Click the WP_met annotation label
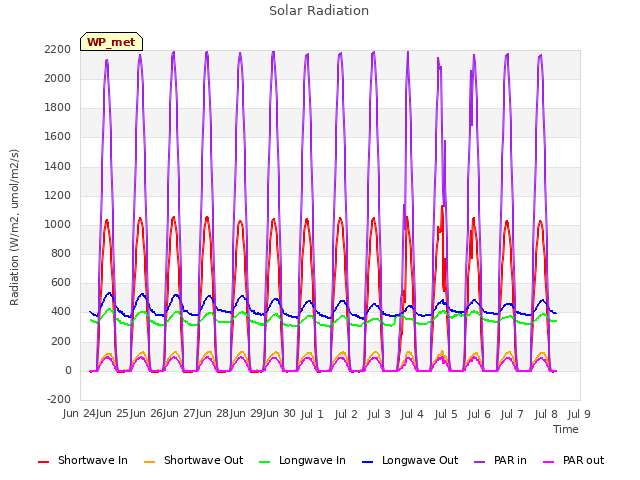Viewport: 640px width, 480px height. pyautogui.click(x=111, y=42)
